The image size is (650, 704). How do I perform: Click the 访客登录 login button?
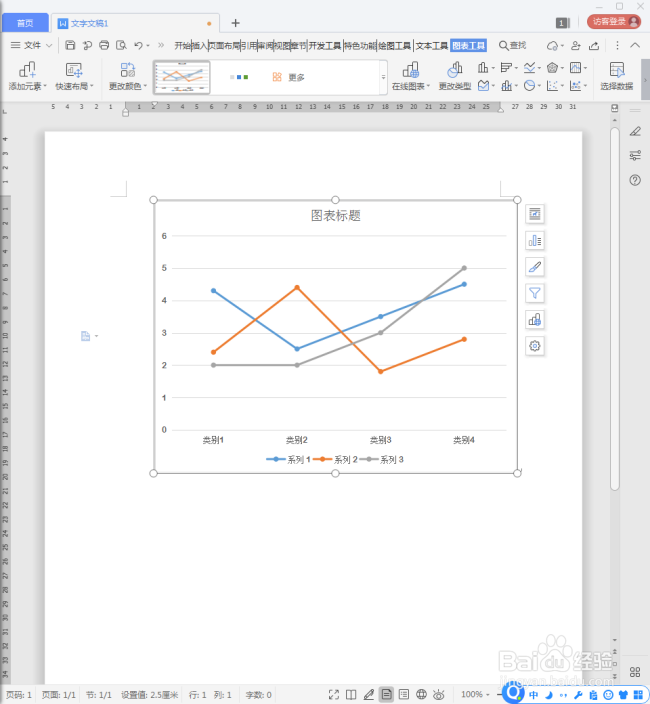coord(614,22)
